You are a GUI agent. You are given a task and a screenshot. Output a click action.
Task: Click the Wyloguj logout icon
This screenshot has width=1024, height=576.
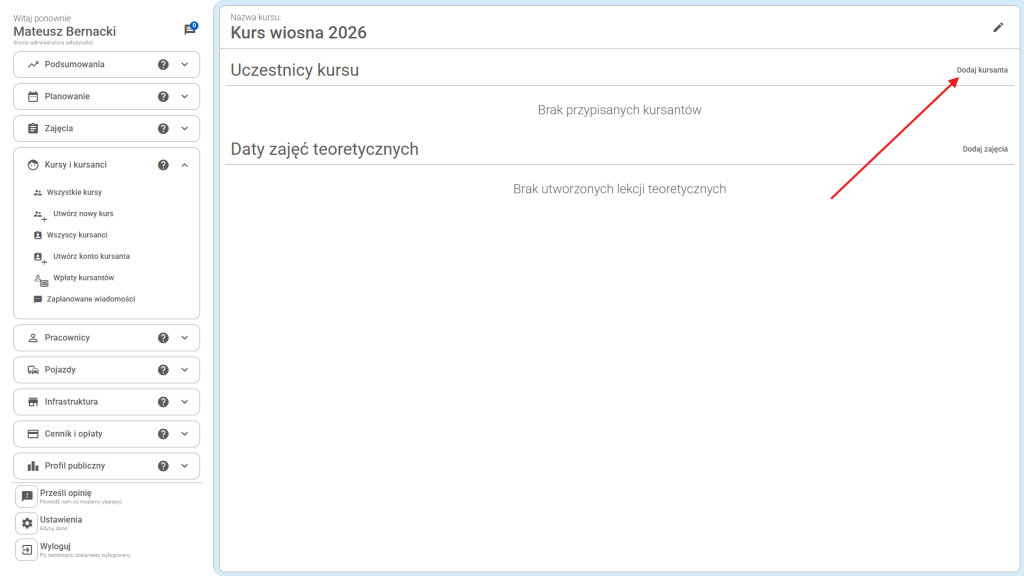coord(28,549)
